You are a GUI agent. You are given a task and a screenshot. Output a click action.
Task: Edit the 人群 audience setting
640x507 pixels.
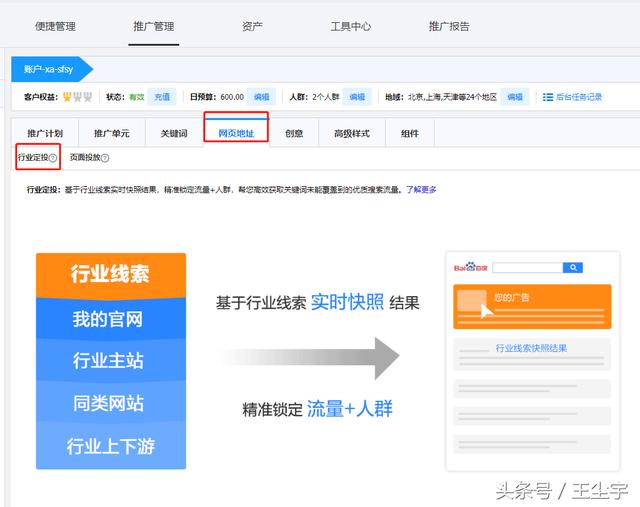point(357,97)
